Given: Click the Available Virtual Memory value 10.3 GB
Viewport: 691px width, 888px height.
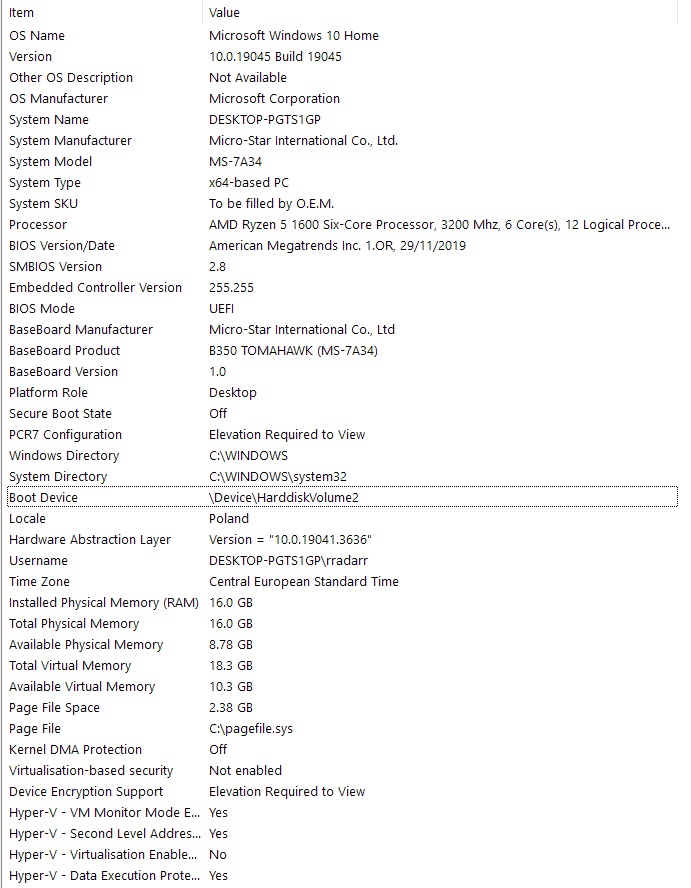Looking at the screenshot, I should tap(231, 686).
